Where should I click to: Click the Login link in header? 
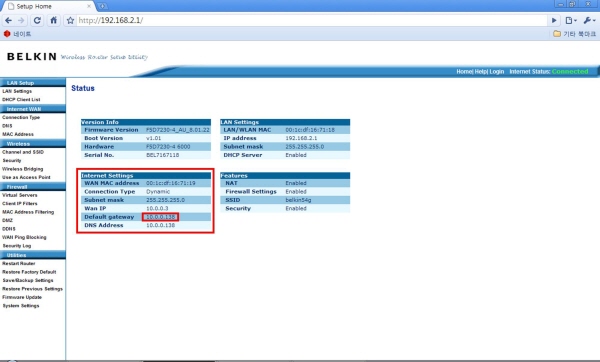497,72
